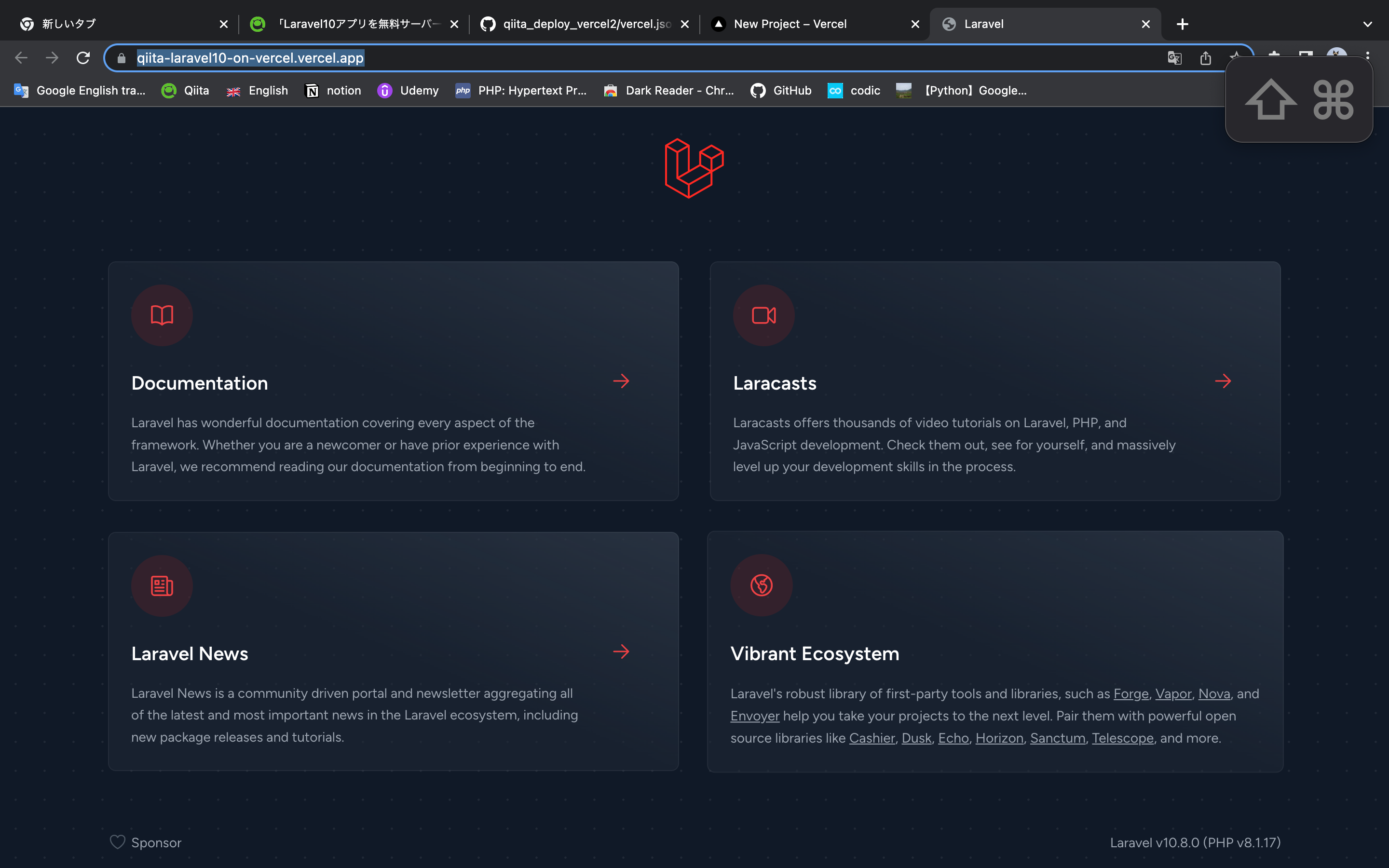
Task: Follow the Envoyer link
Action: pyautogui.click(x=755, y=716)
